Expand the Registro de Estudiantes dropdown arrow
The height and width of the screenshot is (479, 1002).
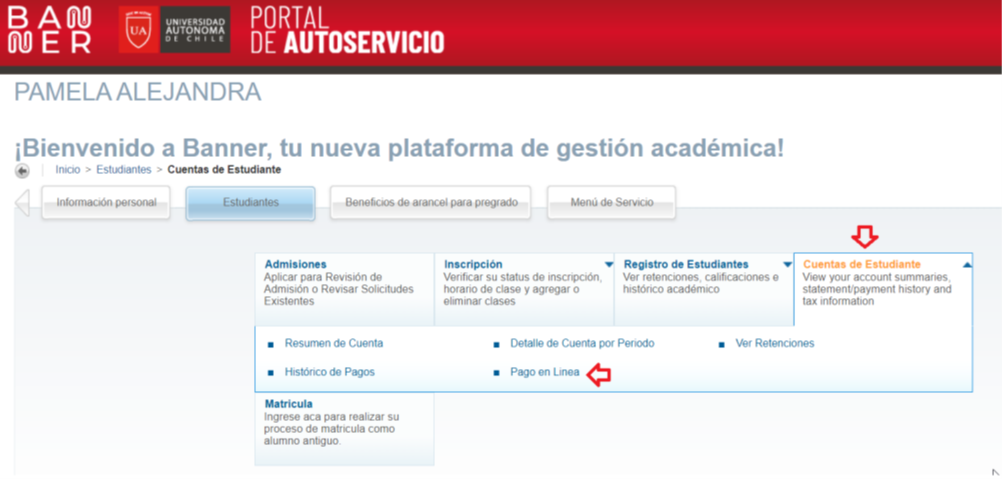787,265
